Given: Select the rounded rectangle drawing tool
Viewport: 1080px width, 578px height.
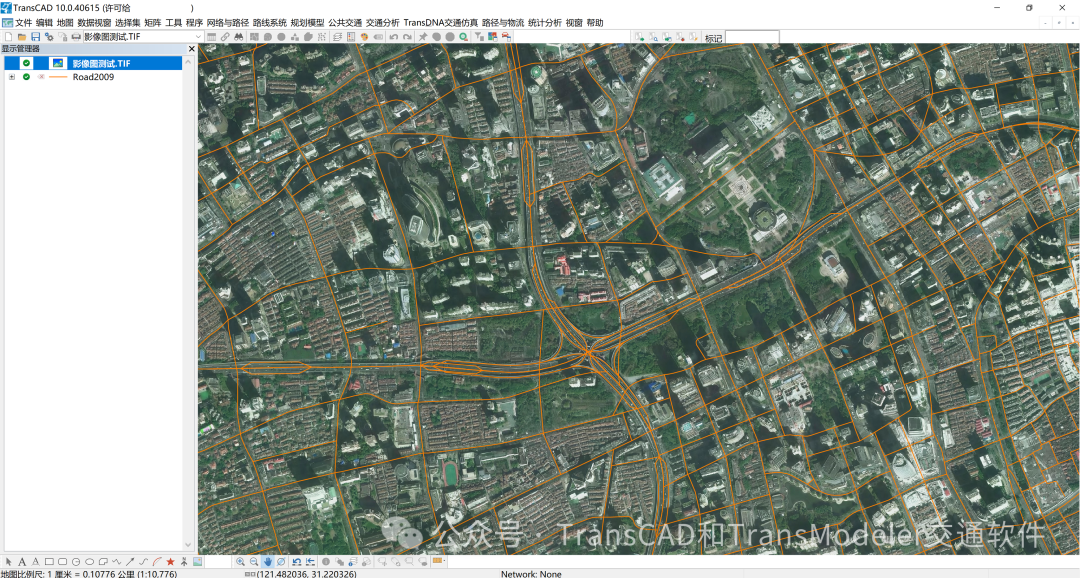Looking at the screenshot, I should click(63, 562).
